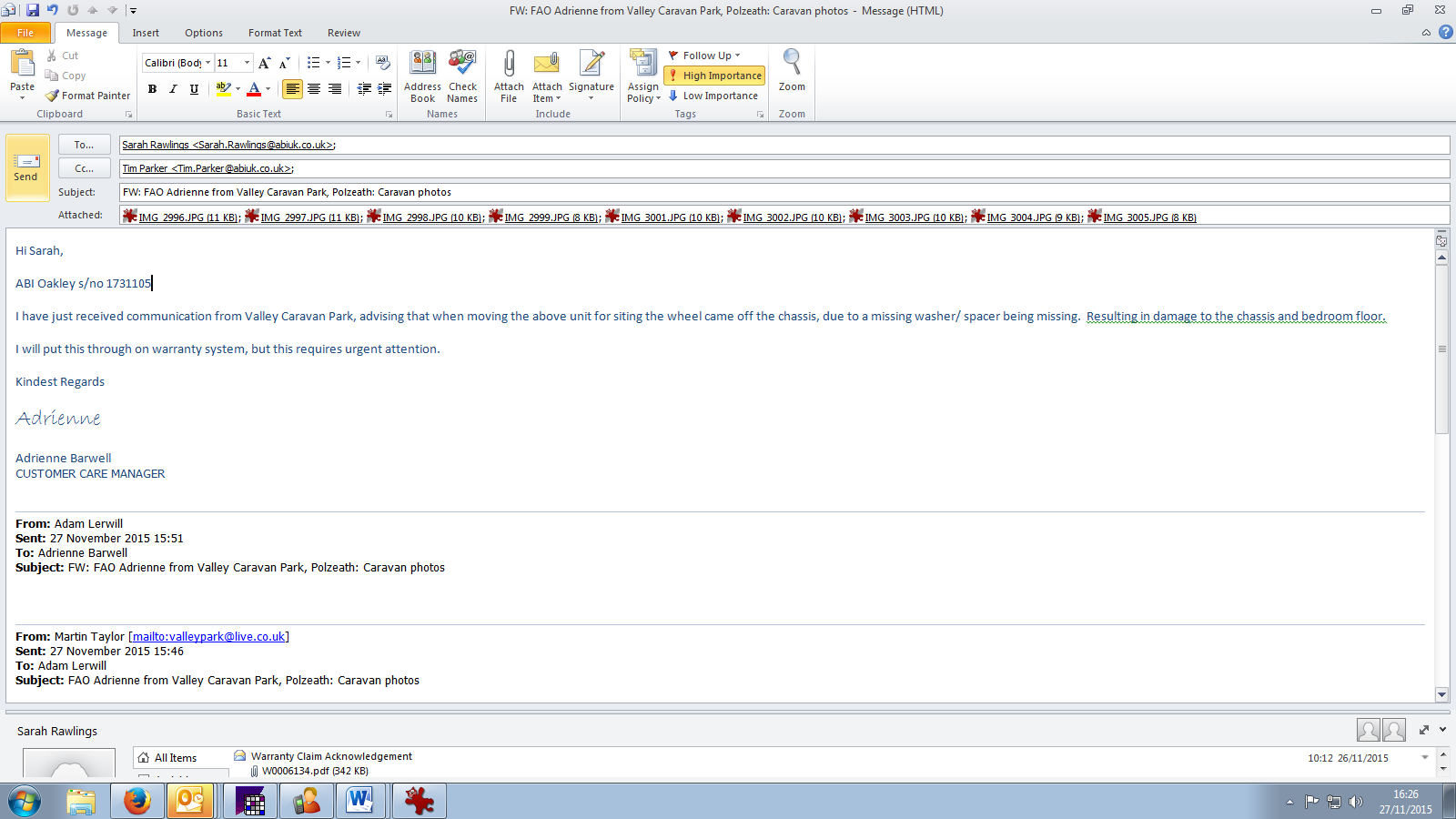Click the Send button
The width and height of the screenshot is (1456, 819).
pyautogui.click(x=26, y=167)
